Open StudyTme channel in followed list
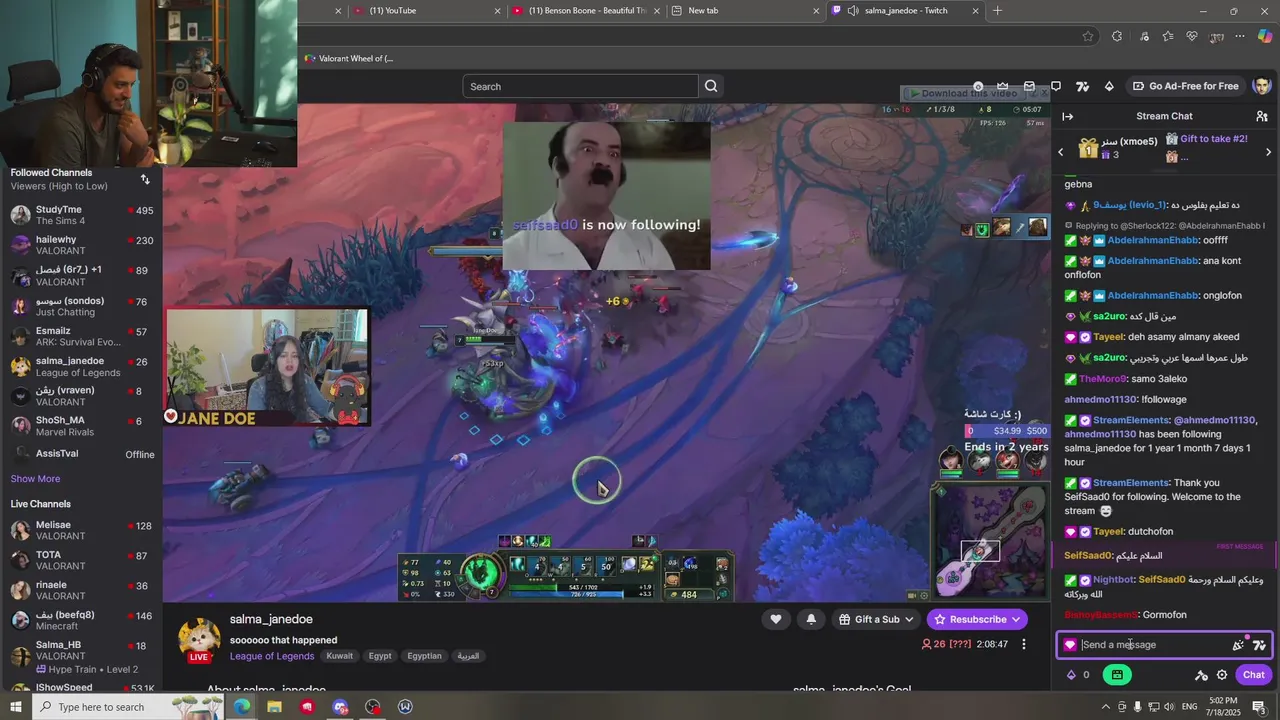The image size is (1280, 720). (x=81, y=215)
